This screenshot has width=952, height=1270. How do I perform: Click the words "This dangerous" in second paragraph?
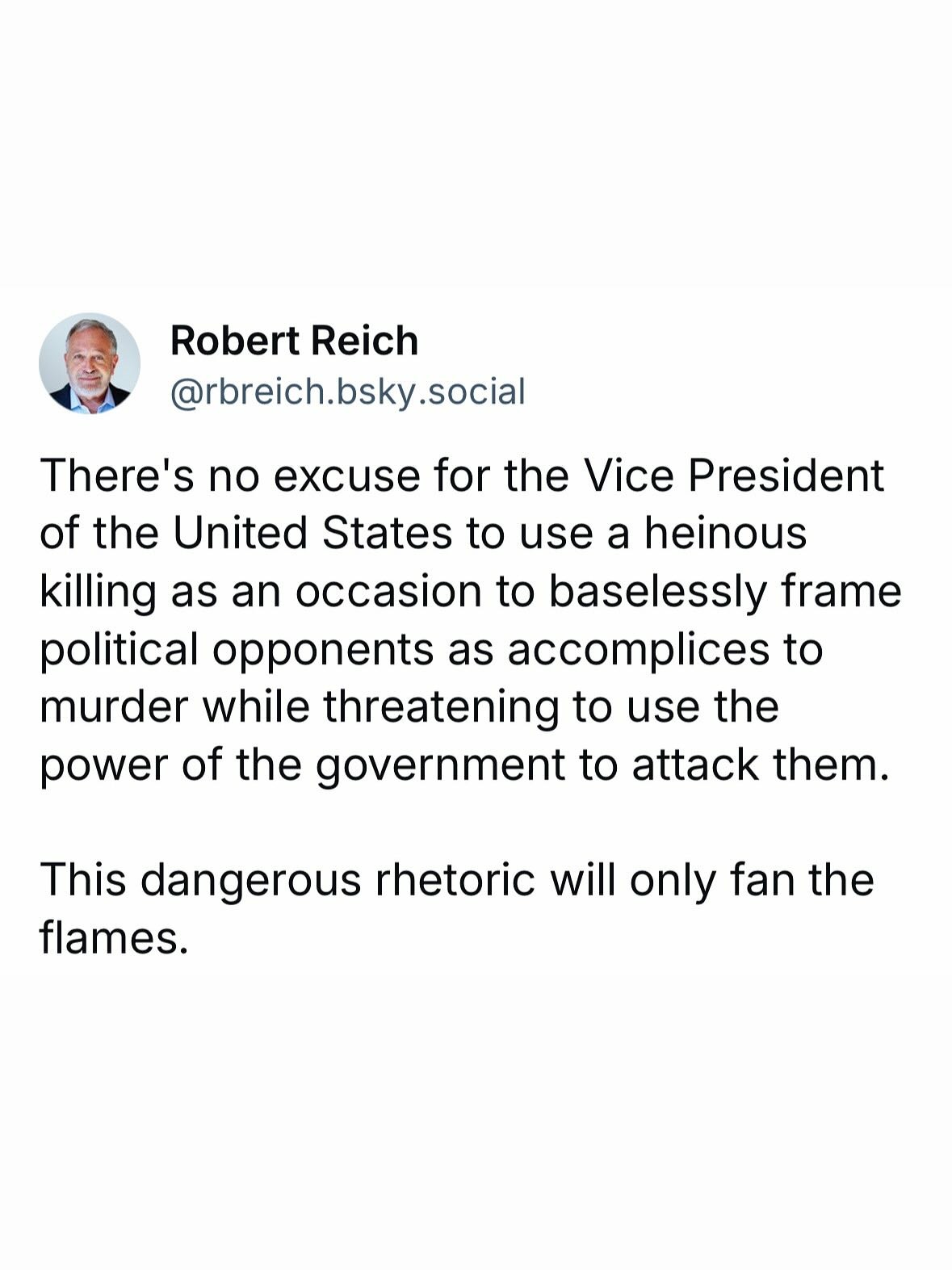[200, 879]
